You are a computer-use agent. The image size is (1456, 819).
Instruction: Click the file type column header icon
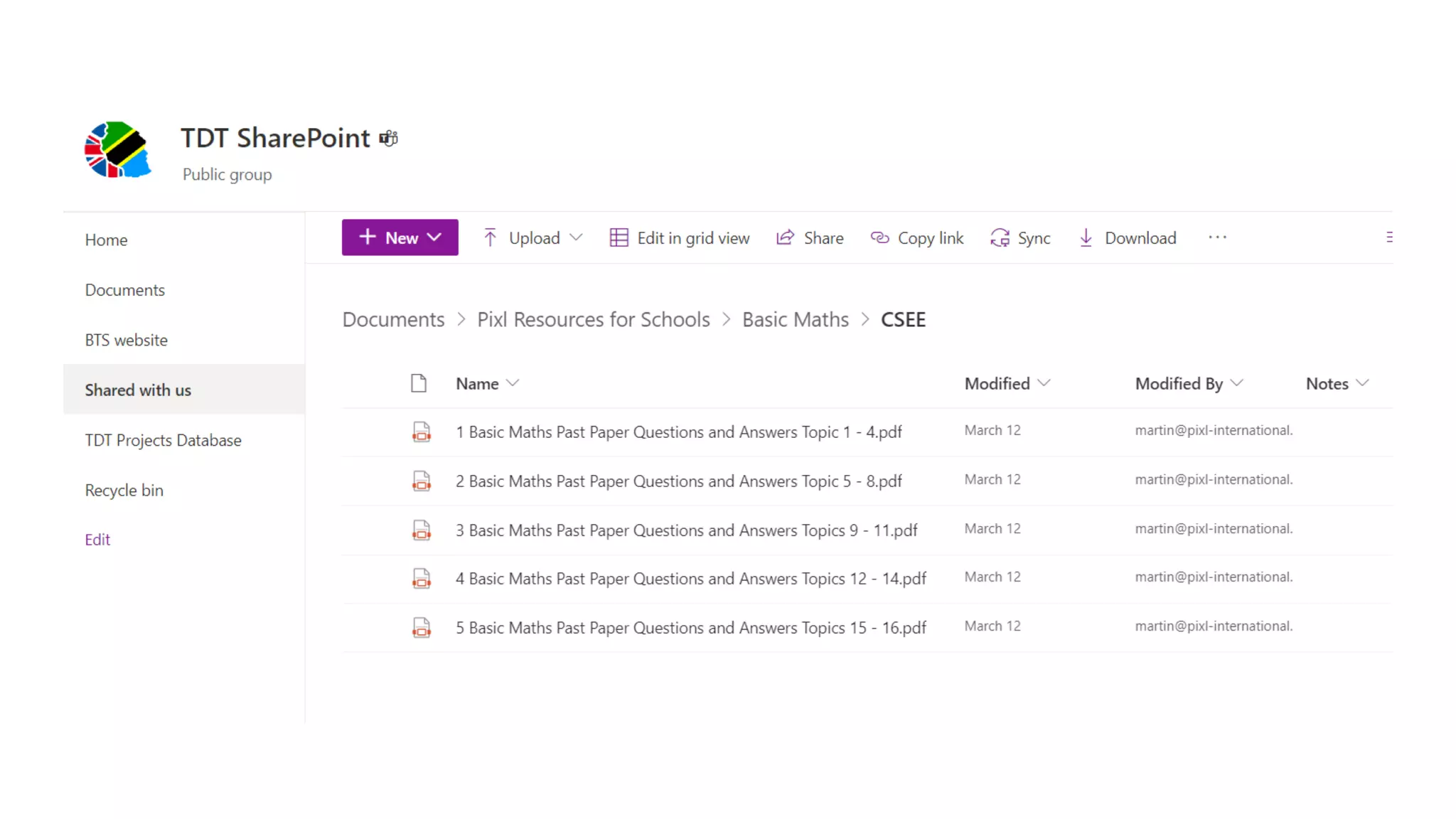pyautogui.click(x=419, y=384)
